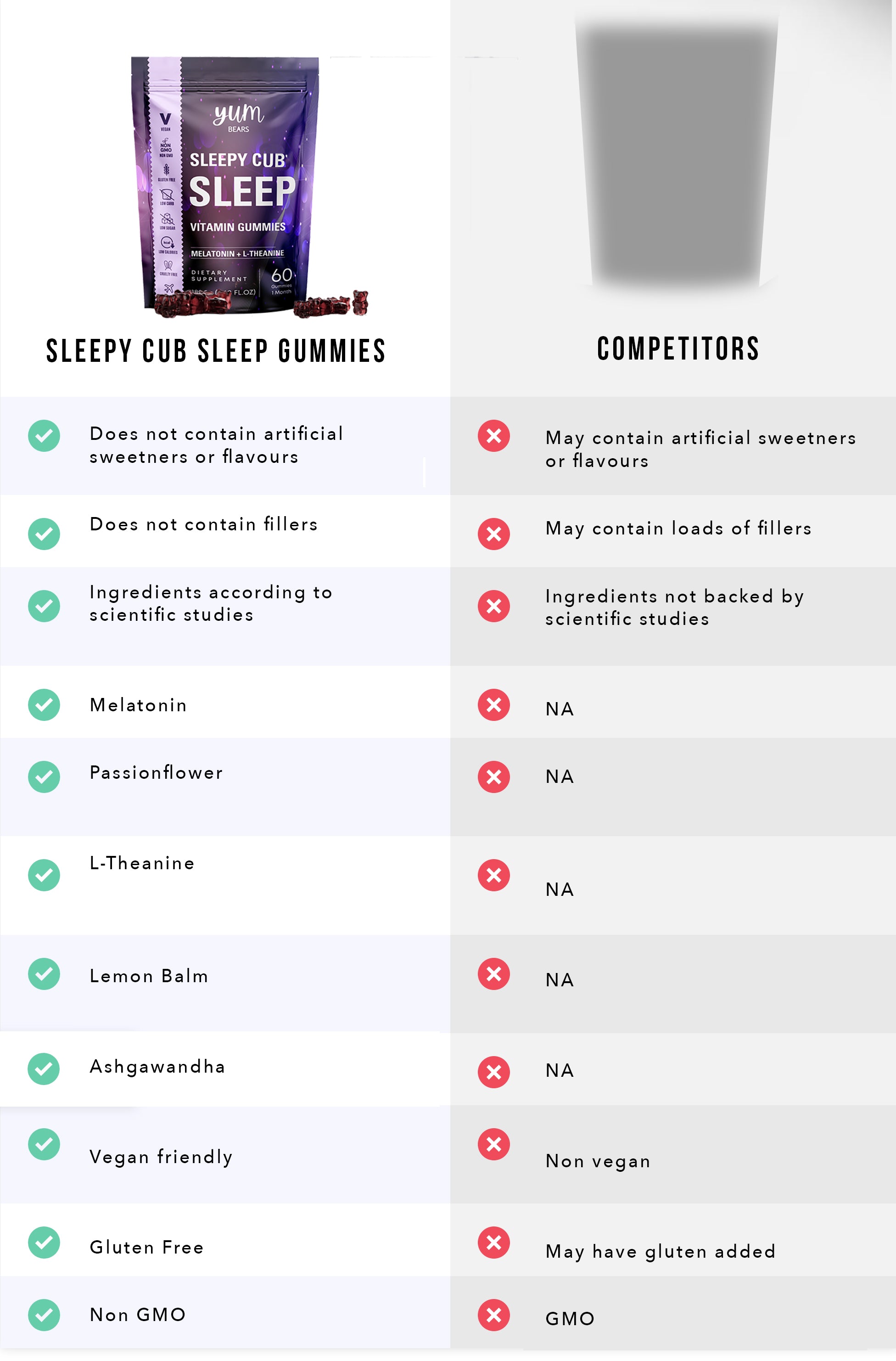The image size is (896, 1361).
Task: Click the green checkmark beside L-Theanine
Action: coord(44,874)
